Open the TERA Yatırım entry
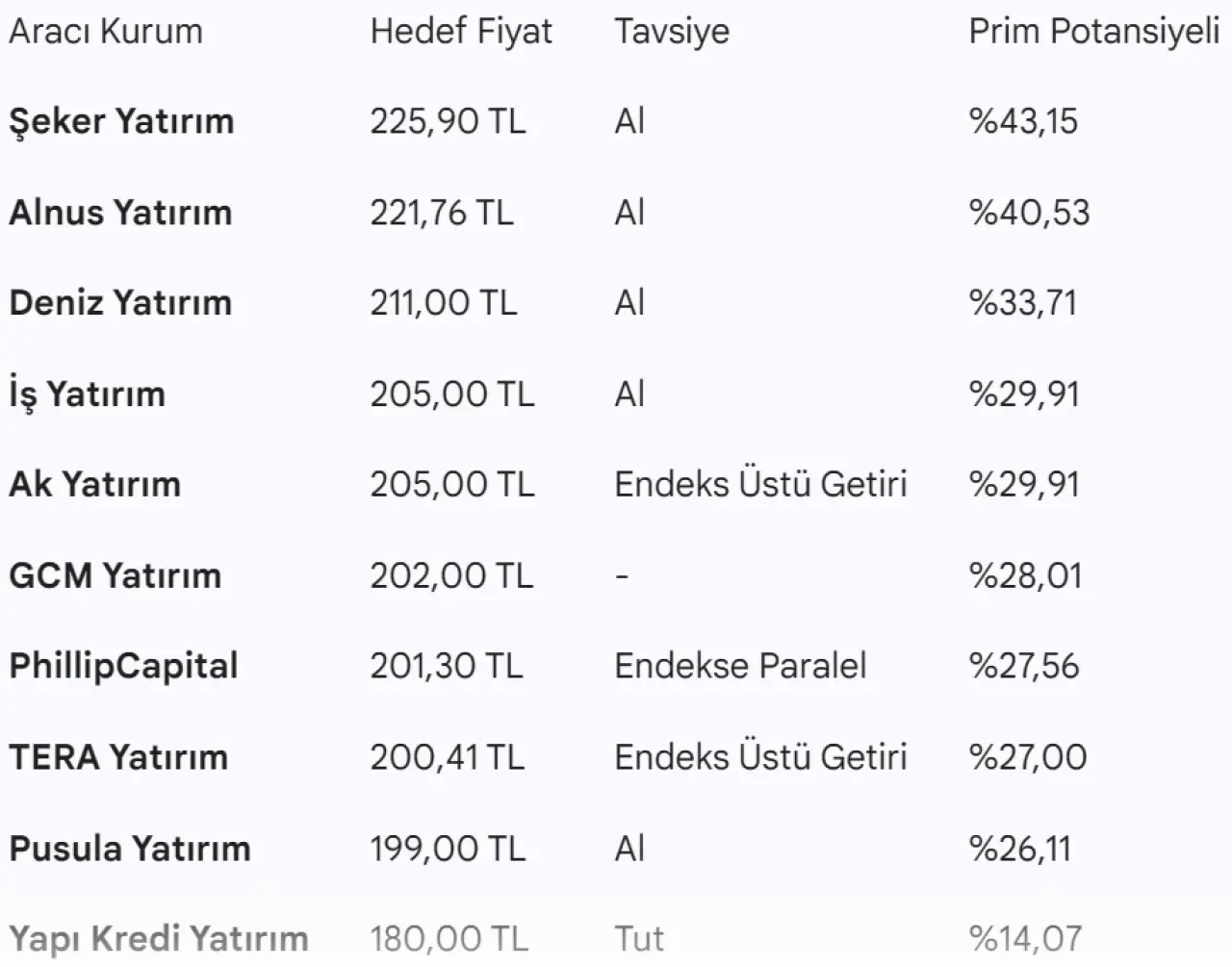This screenshot has width=1232, height=967. coord(118,758)
